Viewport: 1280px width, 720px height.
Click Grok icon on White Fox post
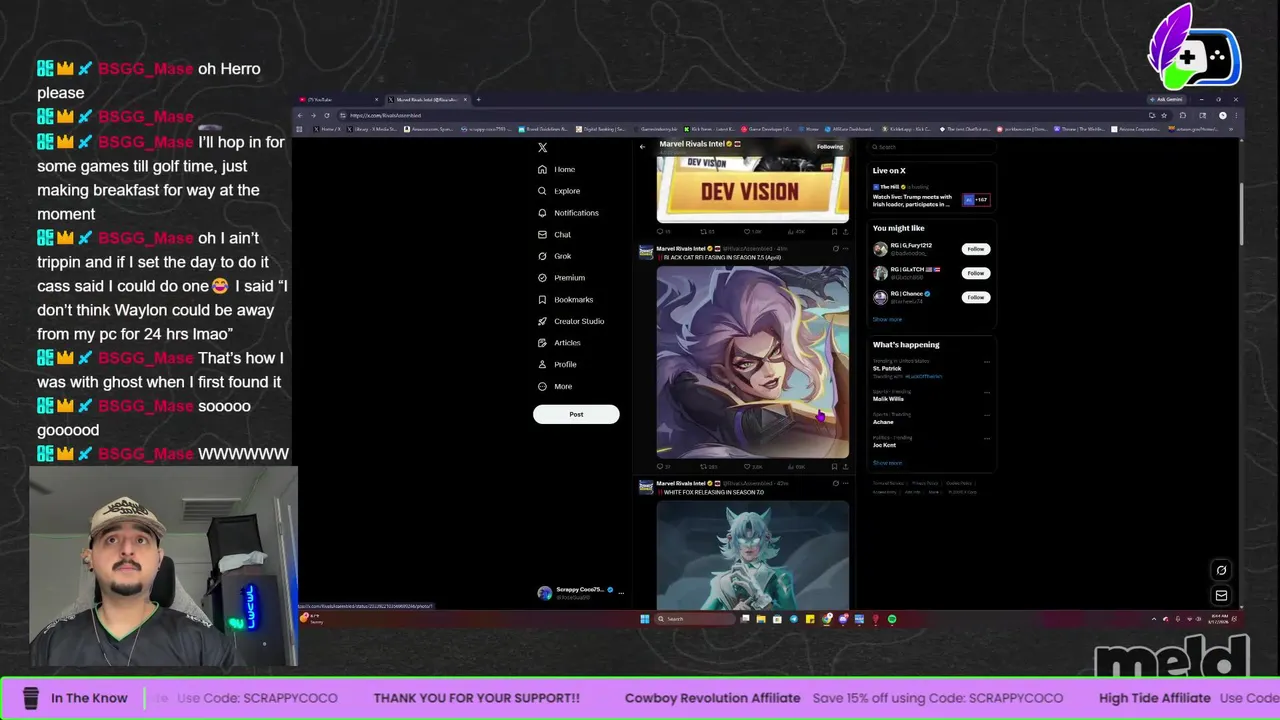coord(835,484)
